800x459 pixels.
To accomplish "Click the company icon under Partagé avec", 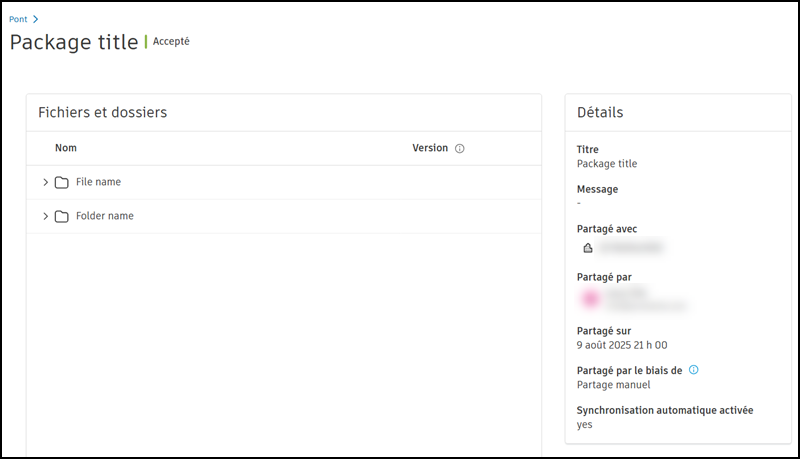I will 588,246.
